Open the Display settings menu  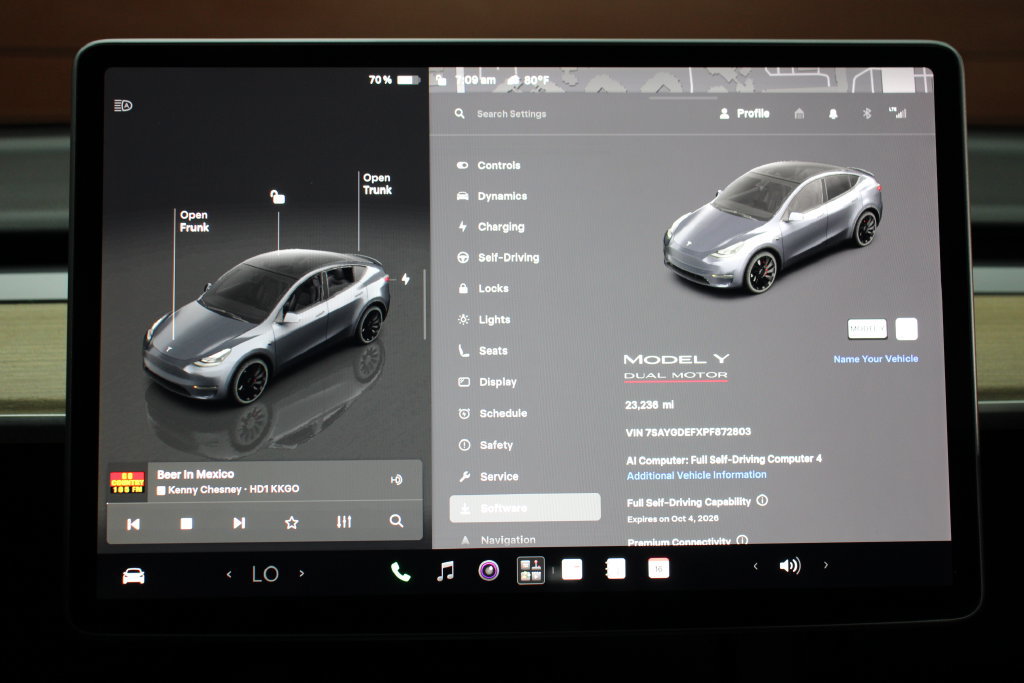[x=487, y=382]
